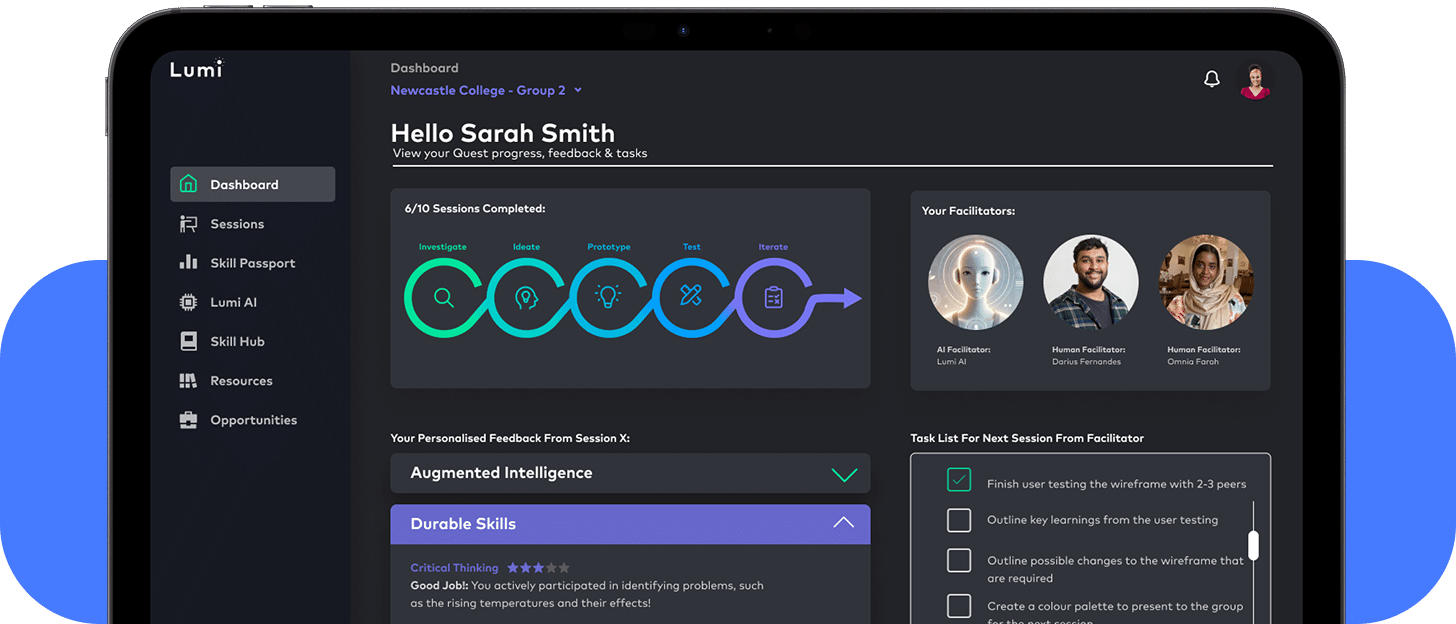Click the Prototype lightbulb icon
The height and width of the screenshot is (624, 1456).
click(608, 297)
